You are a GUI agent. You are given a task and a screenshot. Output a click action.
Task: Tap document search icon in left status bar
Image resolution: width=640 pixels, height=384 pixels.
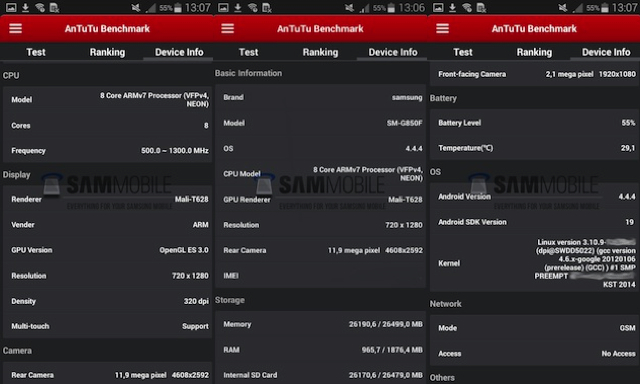(54, 7)
